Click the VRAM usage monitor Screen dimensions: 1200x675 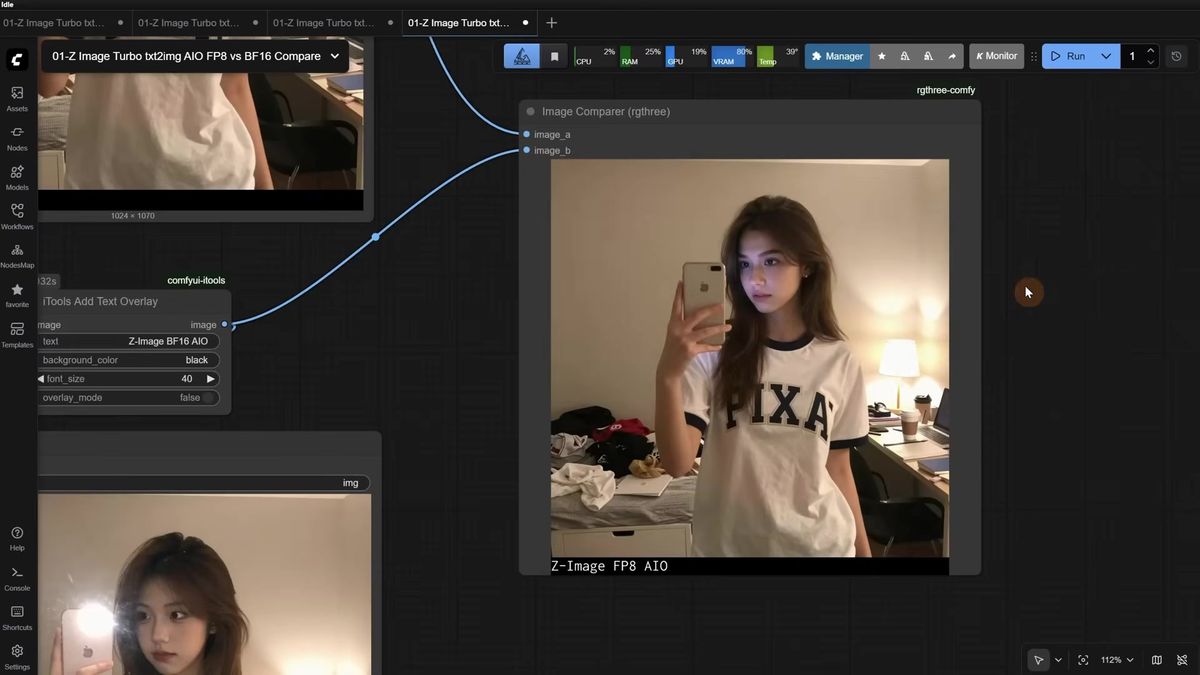click(733, 56)
